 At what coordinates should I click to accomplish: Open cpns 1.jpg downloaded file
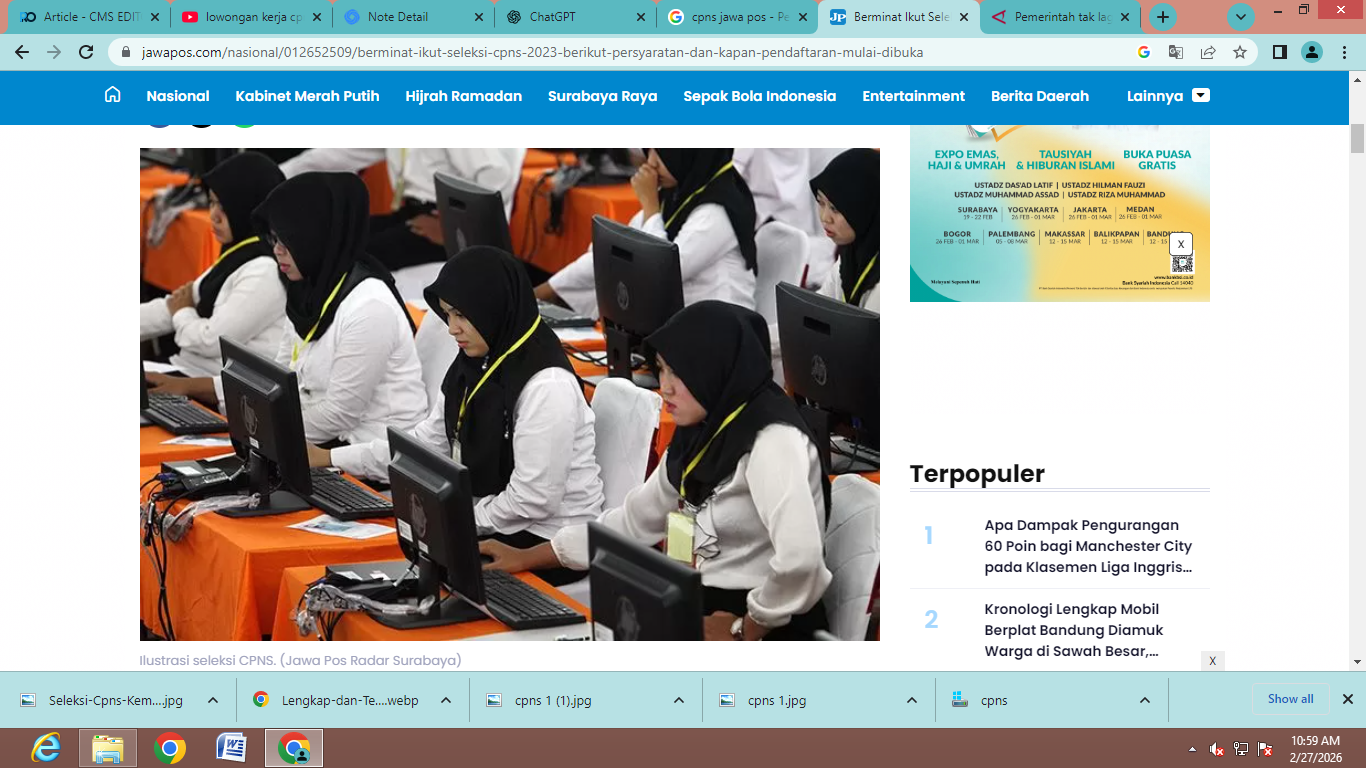pos(777,700)
